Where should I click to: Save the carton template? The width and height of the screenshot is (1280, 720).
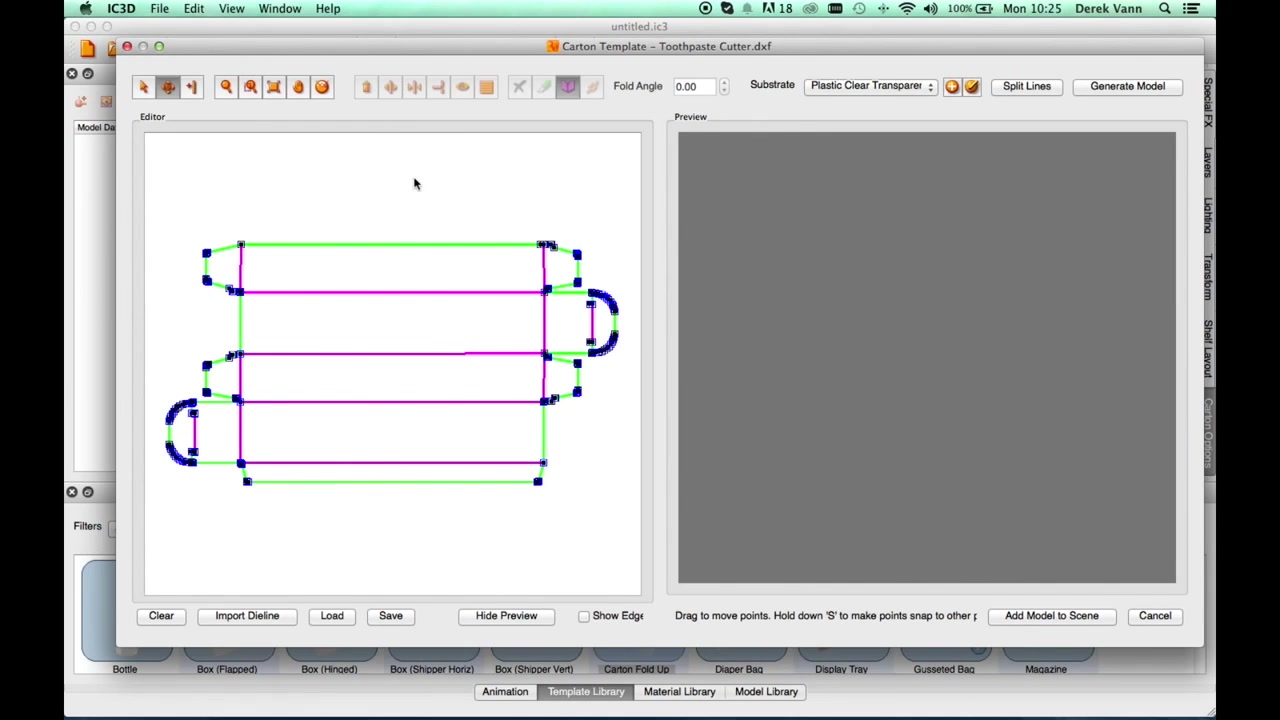click(x=391, y=616)
